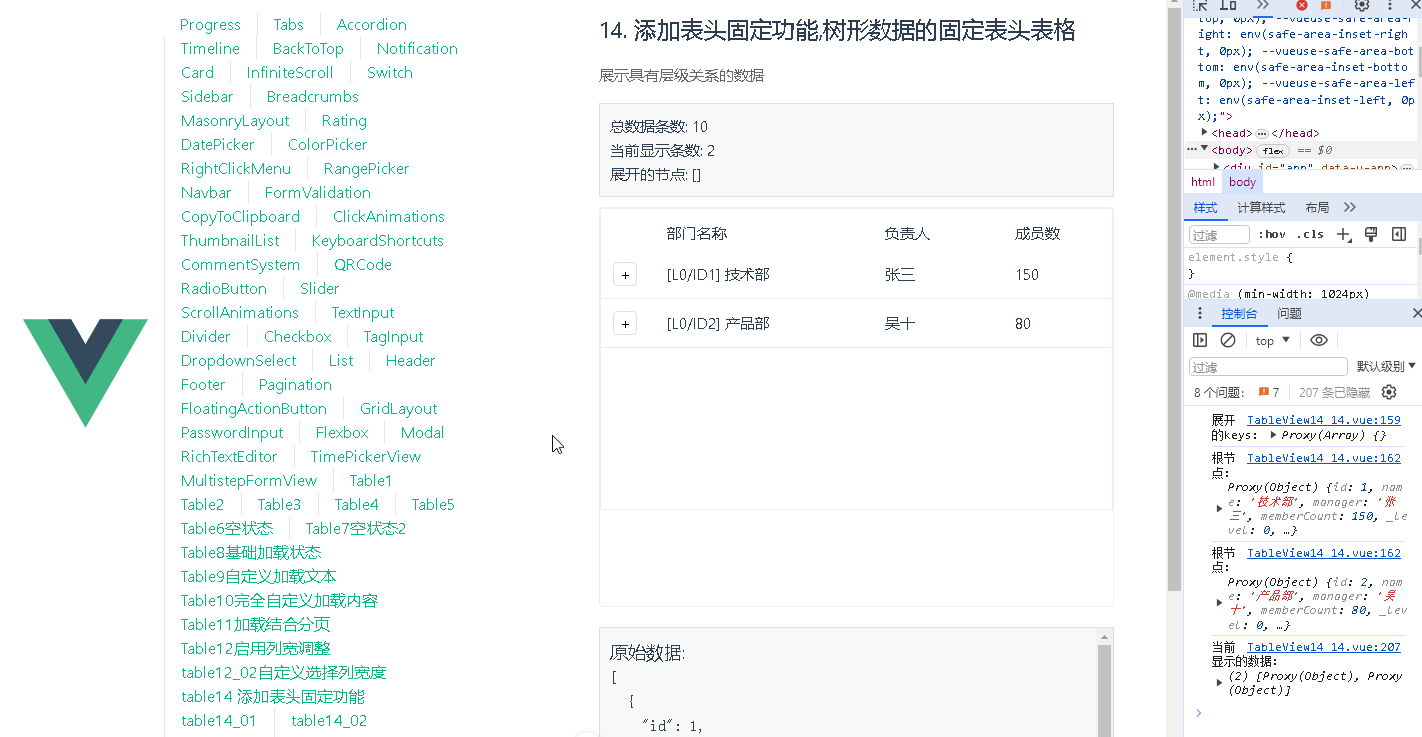Clear the console with the circle-slash icon
The image size is (1422, 737).
[x=1229, y=340]
